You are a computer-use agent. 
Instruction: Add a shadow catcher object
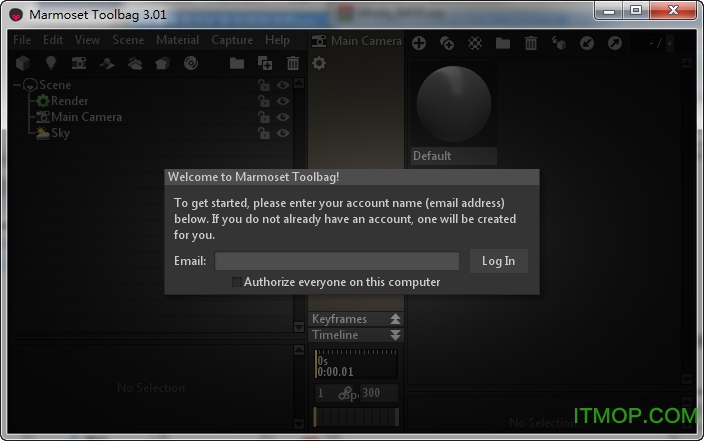point(107,64)
